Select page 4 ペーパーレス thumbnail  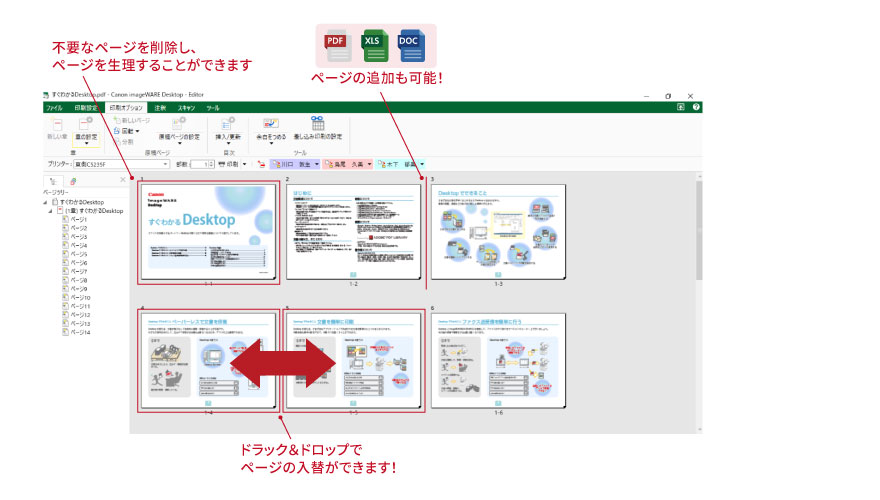208,361
